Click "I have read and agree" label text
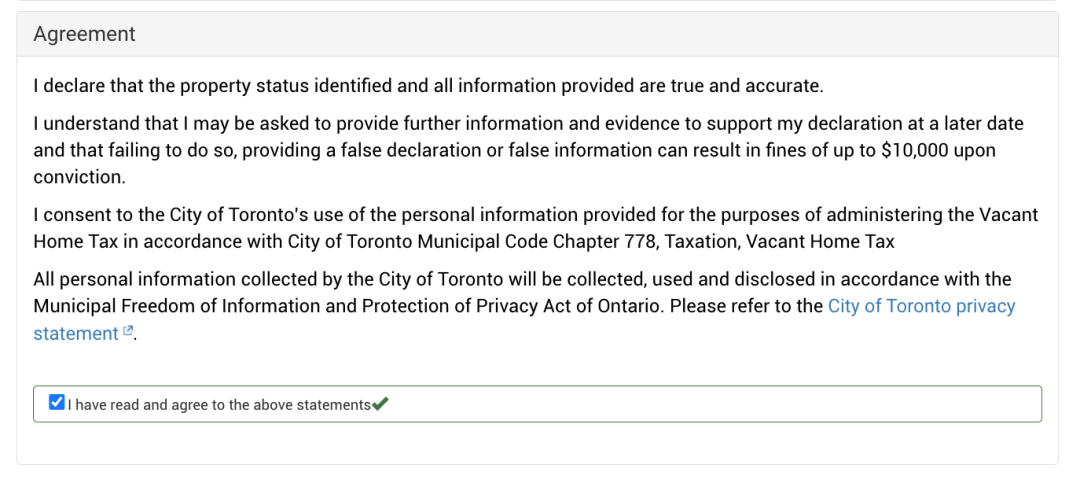Image resolution: width=1080 pixels, height=483 pixels. pos(219,405)
